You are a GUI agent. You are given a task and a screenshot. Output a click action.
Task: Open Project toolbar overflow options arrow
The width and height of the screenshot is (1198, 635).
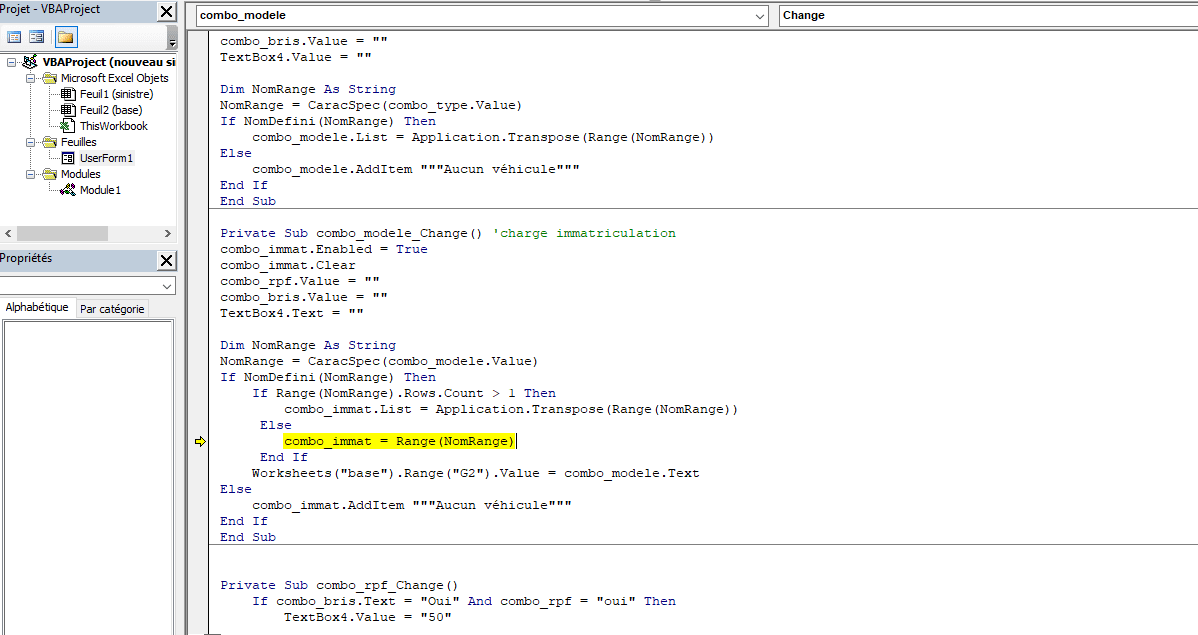172,37
